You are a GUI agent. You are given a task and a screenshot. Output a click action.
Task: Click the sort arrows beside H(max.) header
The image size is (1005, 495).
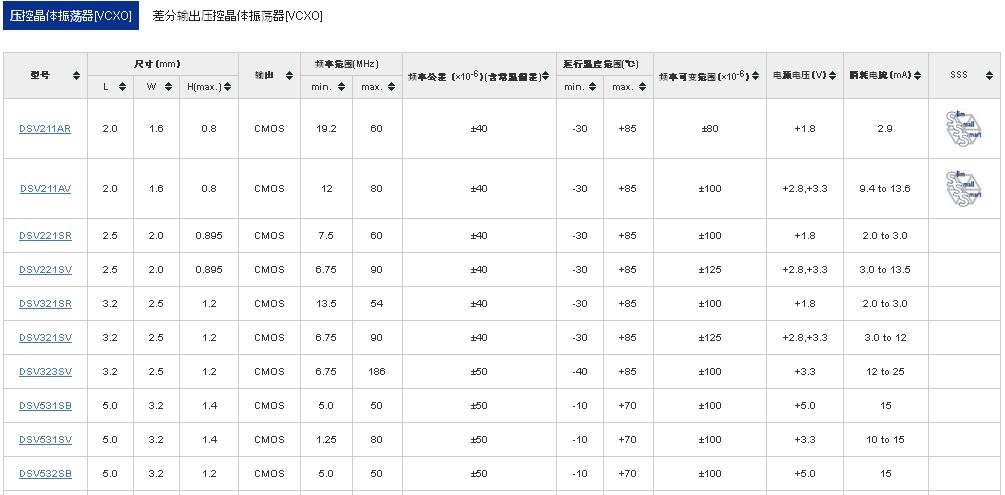click(x=228, y=87)
